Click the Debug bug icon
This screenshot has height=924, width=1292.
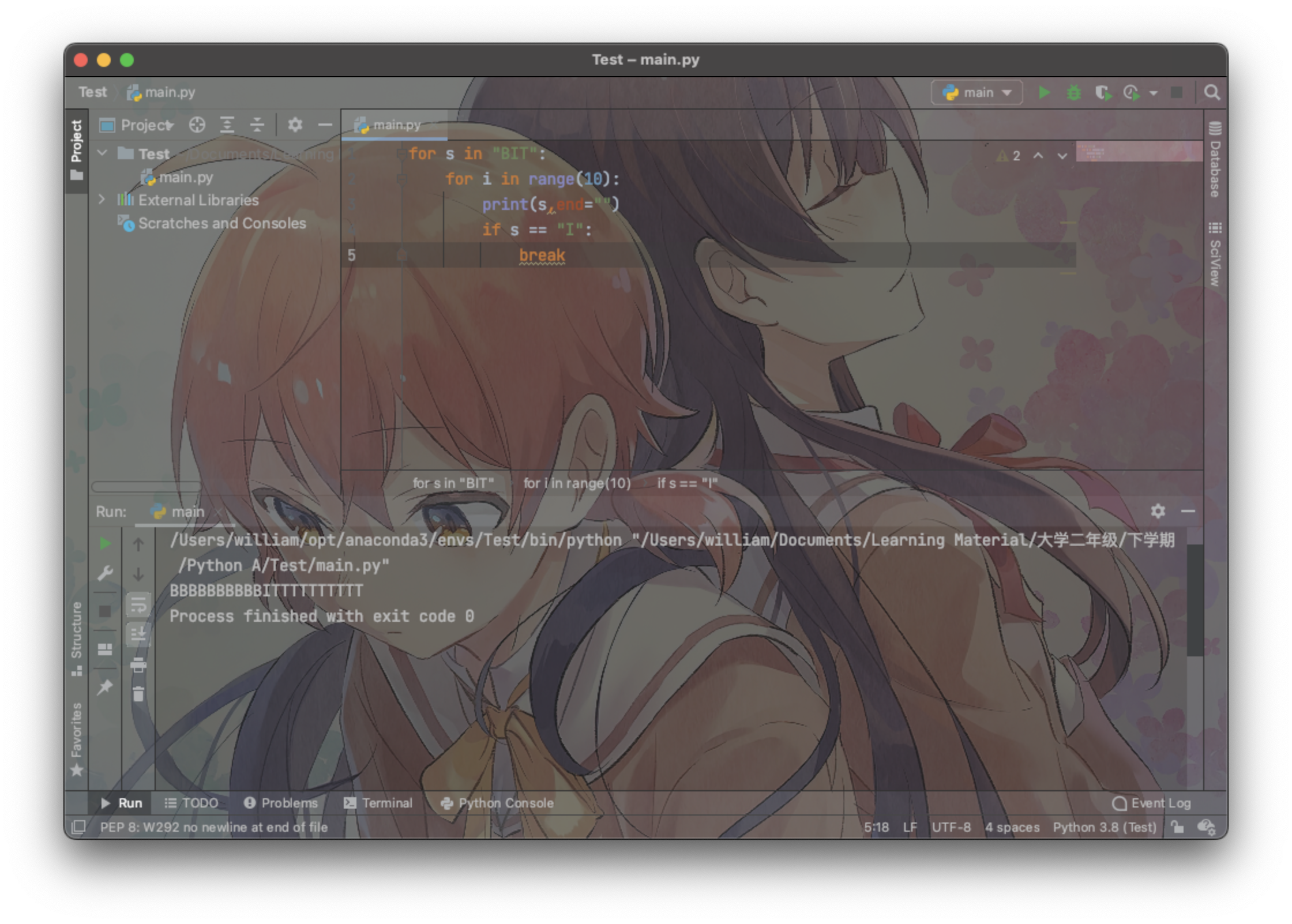tap(1073, 92)
